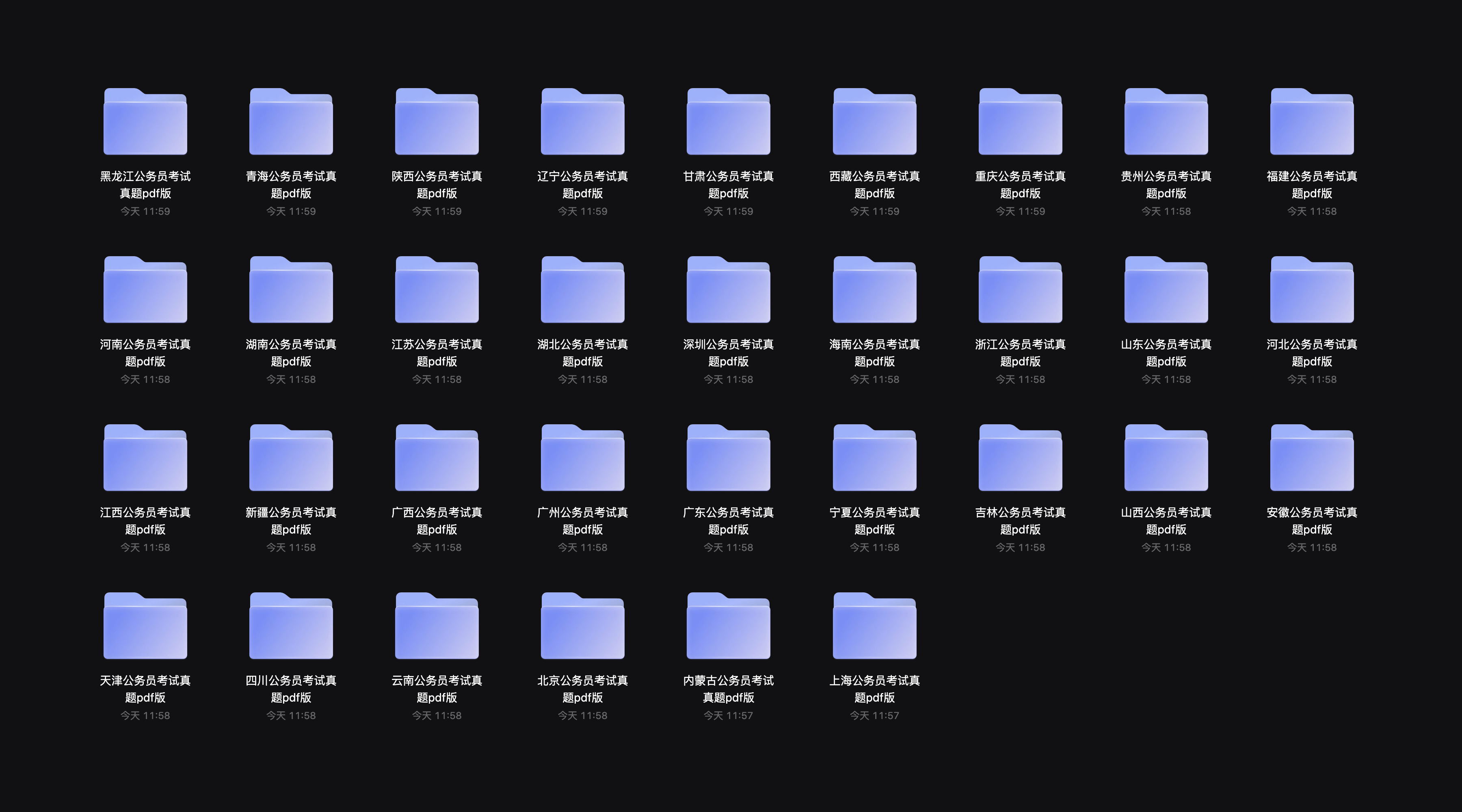Select the 江西公务员考试真题pdf版 folder icon
The width and height of the screenshot is (1462, 812).
point(145,457)
